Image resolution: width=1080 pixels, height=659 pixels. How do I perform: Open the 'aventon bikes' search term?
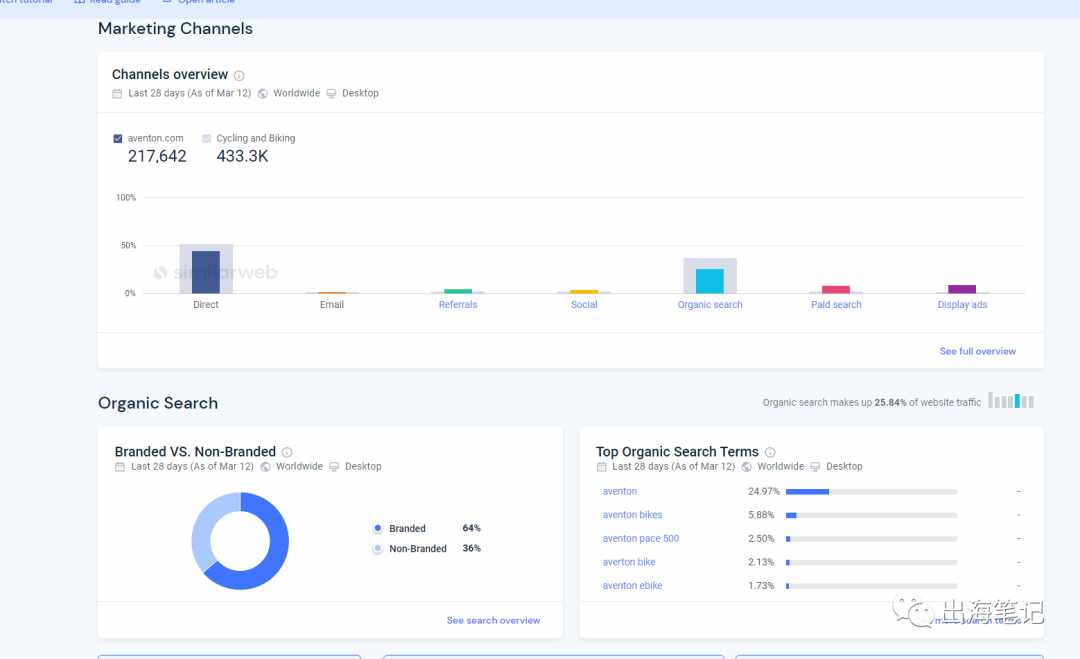click(x=632, y=514)
